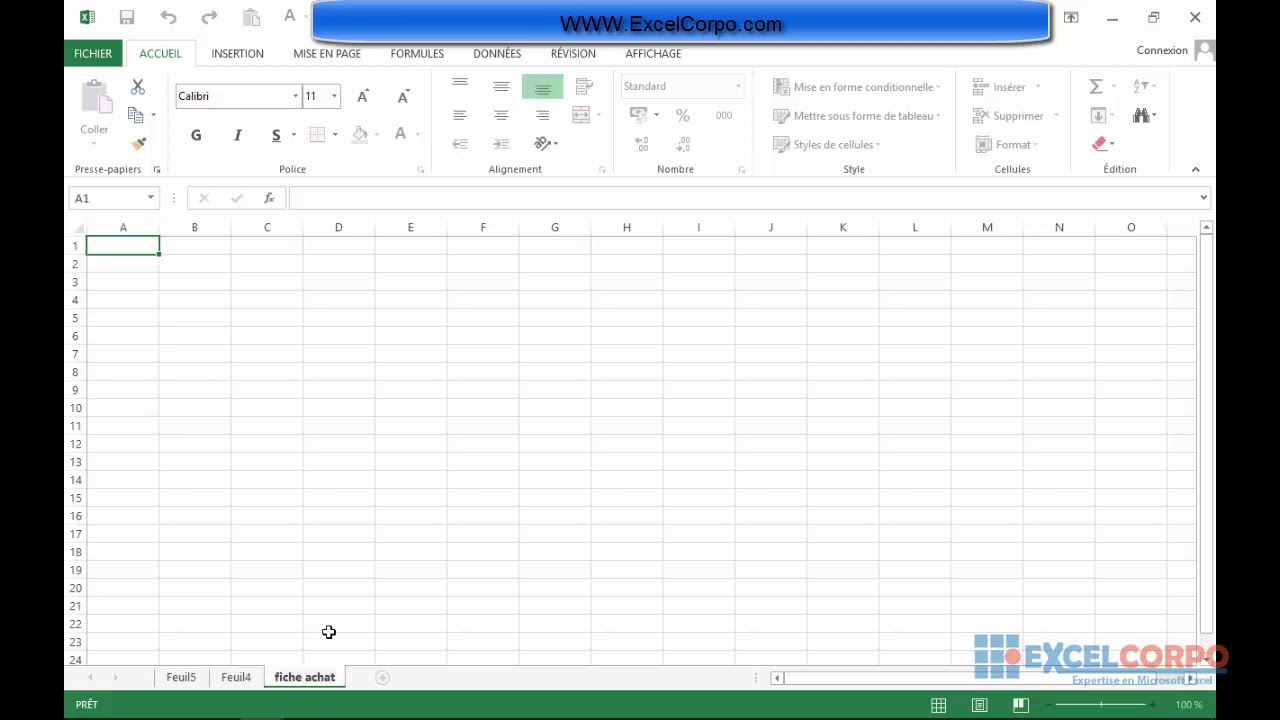Increase font size with larger A icon

coord(363,96)
